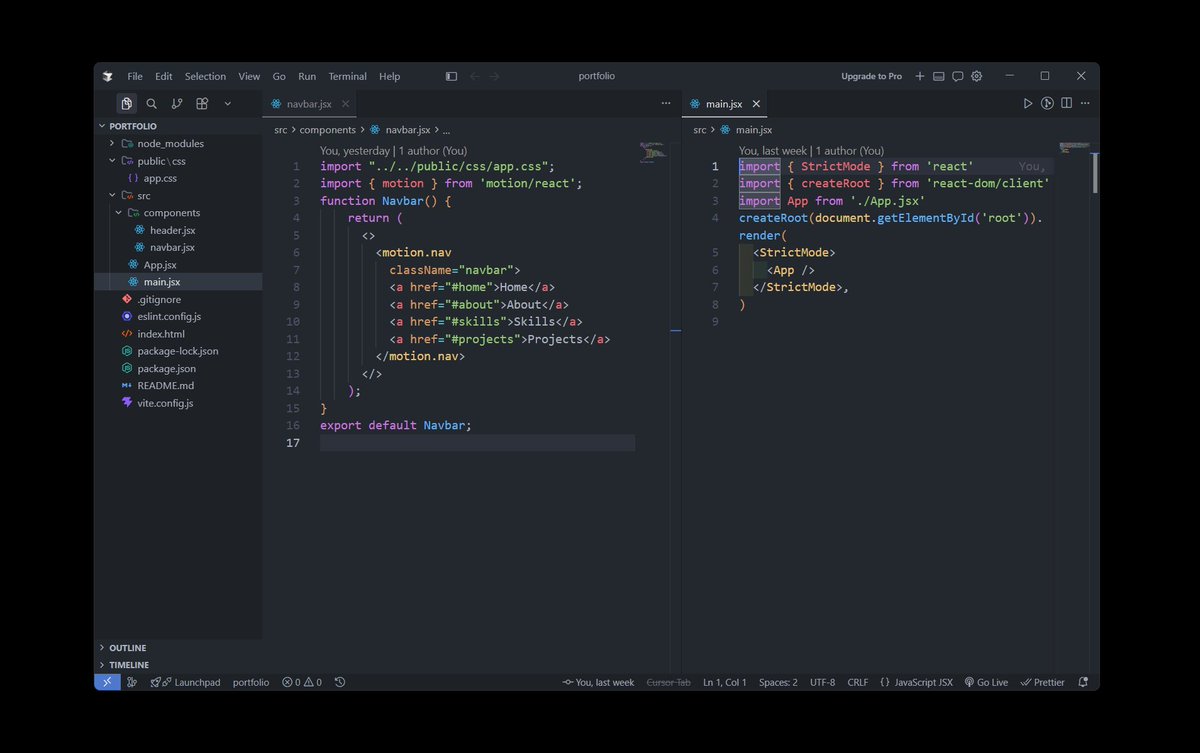Open vite.config.js file
Image resolution: width=1200 pixels, height=753 pixels.
tap(178, 403)
